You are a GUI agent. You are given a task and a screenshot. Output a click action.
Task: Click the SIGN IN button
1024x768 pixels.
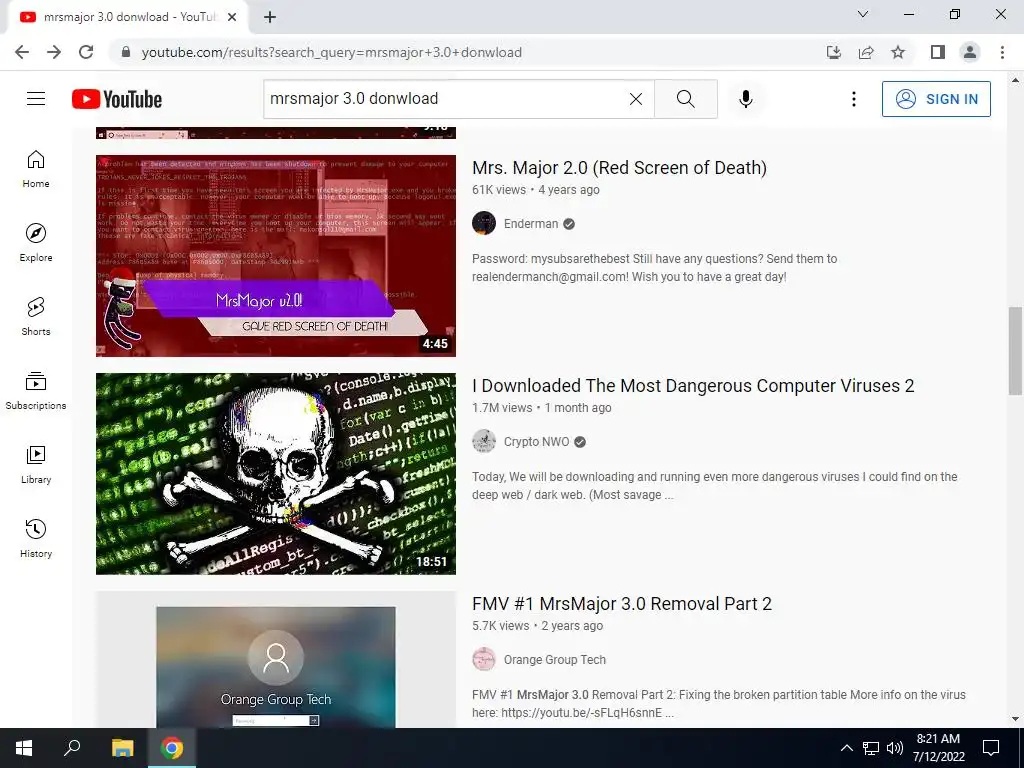pyautogui.click(x=936, y=99)
